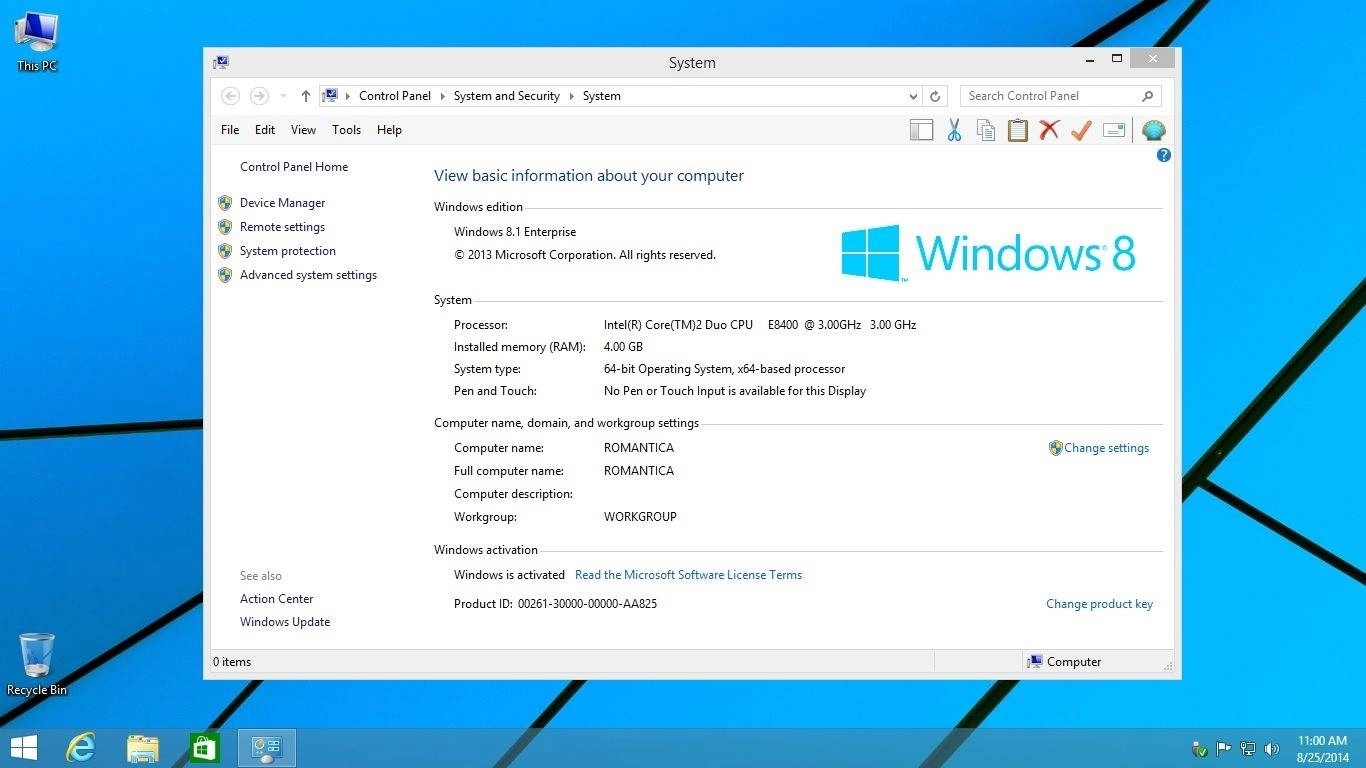The height and width of the screenshot is (768, 1366).
Task: Click the shield next to Change settings
Action: point(1055,448)
